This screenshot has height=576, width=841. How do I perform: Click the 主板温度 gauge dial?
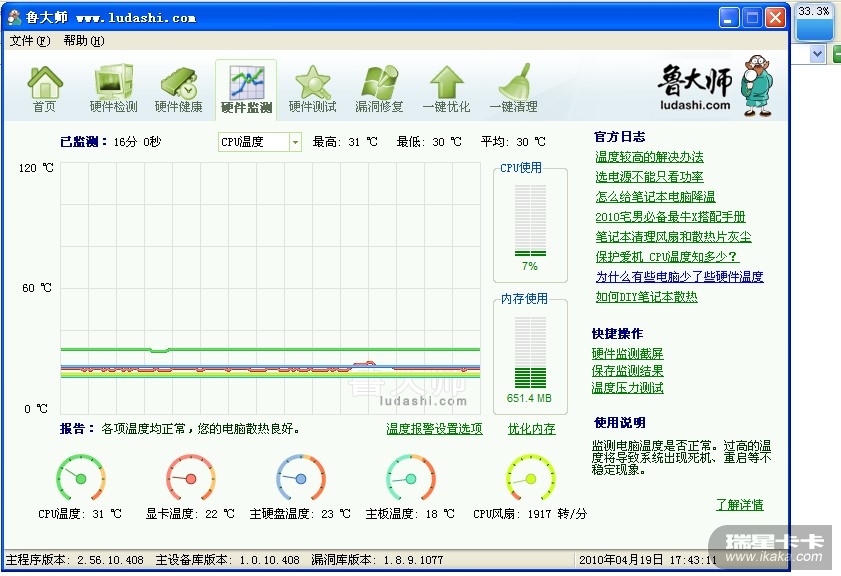(x=411, y=478)
